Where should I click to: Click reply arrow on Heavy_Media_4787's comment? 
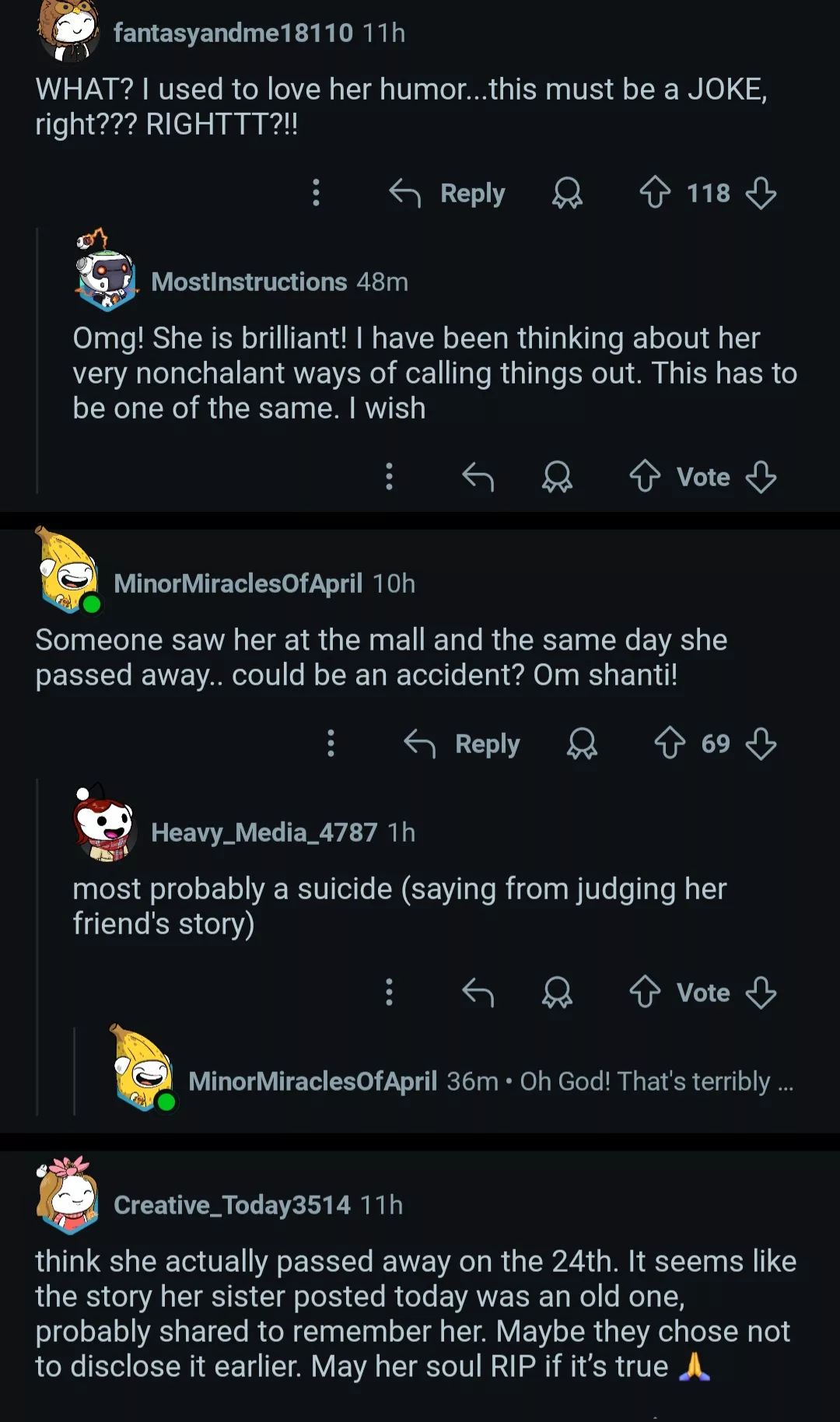coord(478,993)
